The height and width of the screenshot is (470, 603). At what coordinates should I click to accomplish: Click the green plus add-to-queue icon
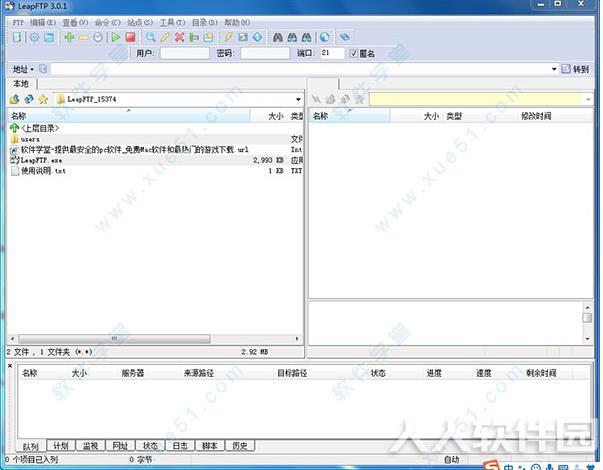click(70, 37)
